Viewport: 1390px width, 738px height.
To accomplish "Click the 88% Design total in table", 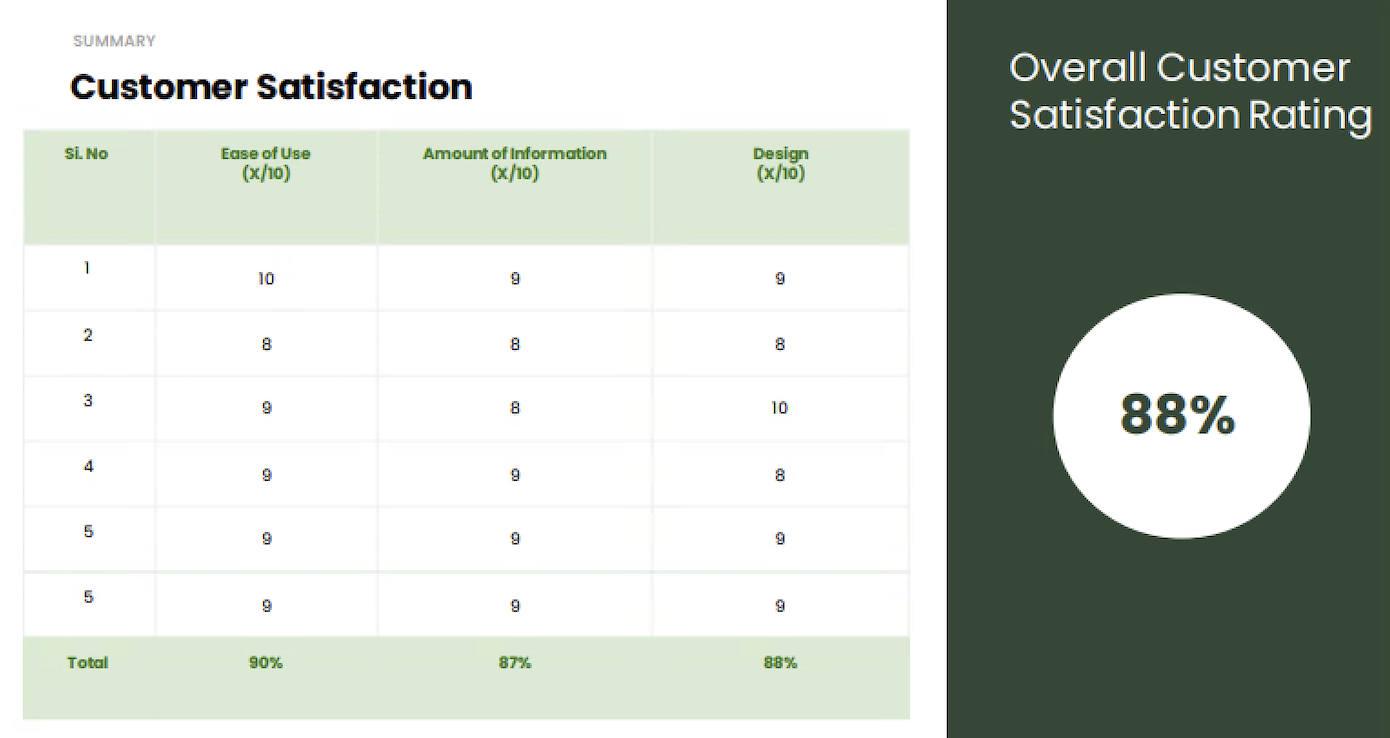I will tap(780, 662).
